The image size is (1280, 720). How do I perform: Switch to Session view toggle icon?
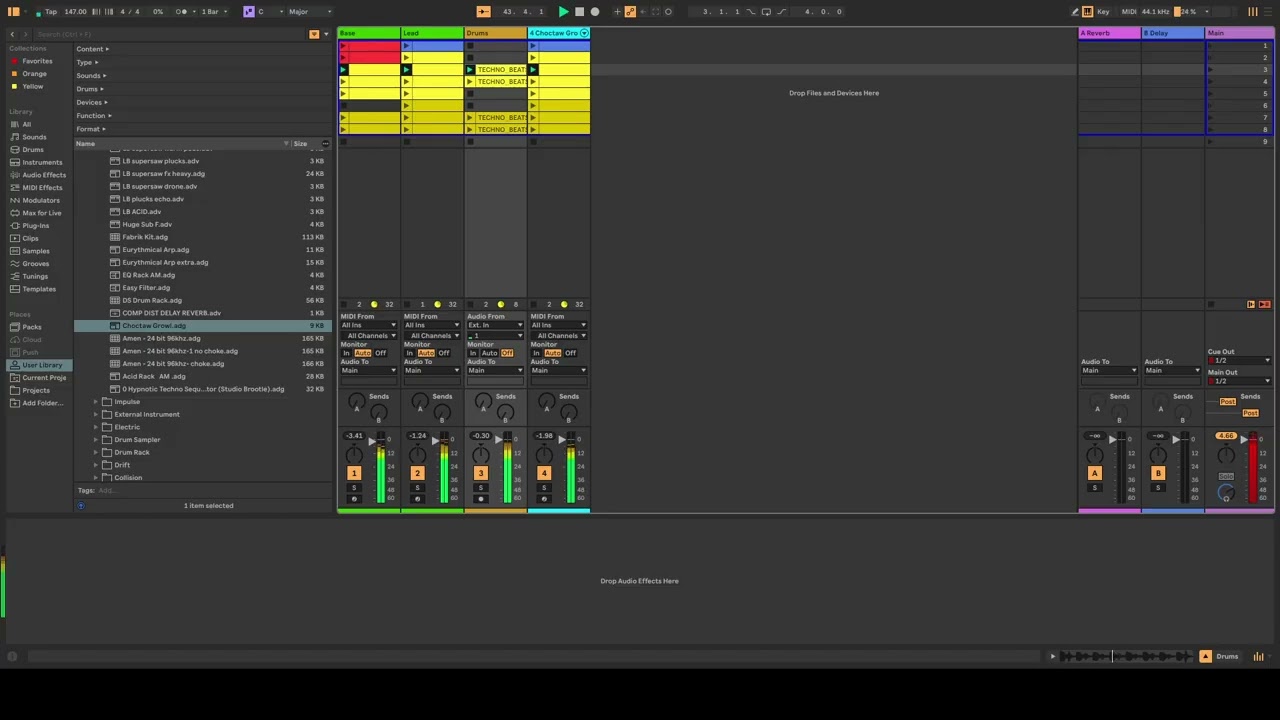click(x=1252, y=12)
